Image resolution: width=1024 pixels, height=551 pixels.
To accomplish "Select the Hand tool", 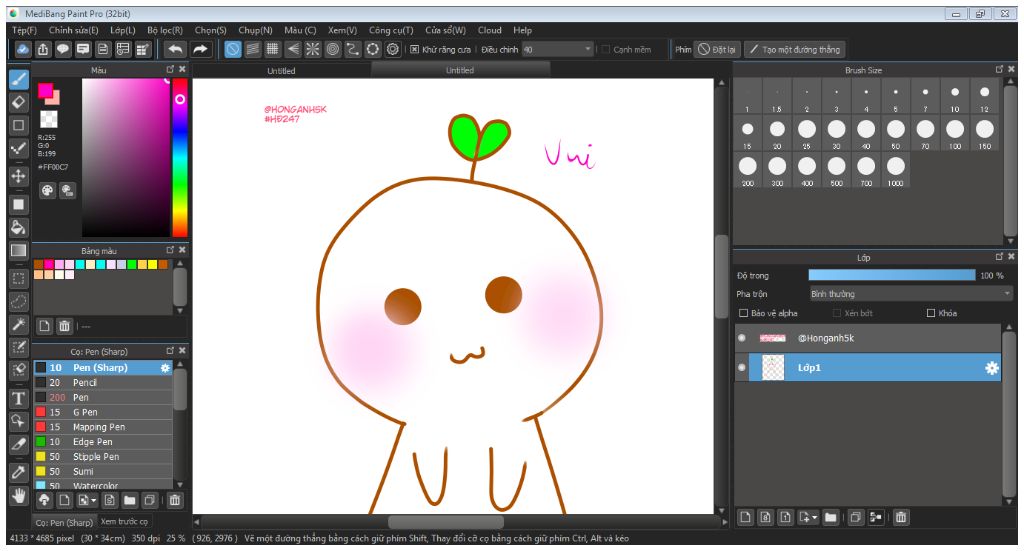I will tap(18, 496).
